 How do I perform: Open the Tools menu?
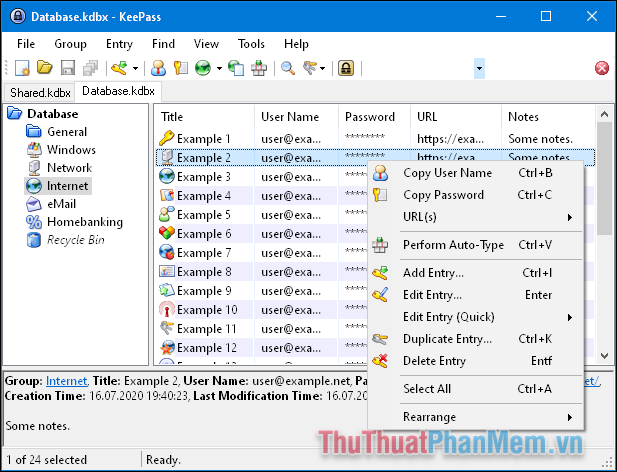tap(251, 44)
